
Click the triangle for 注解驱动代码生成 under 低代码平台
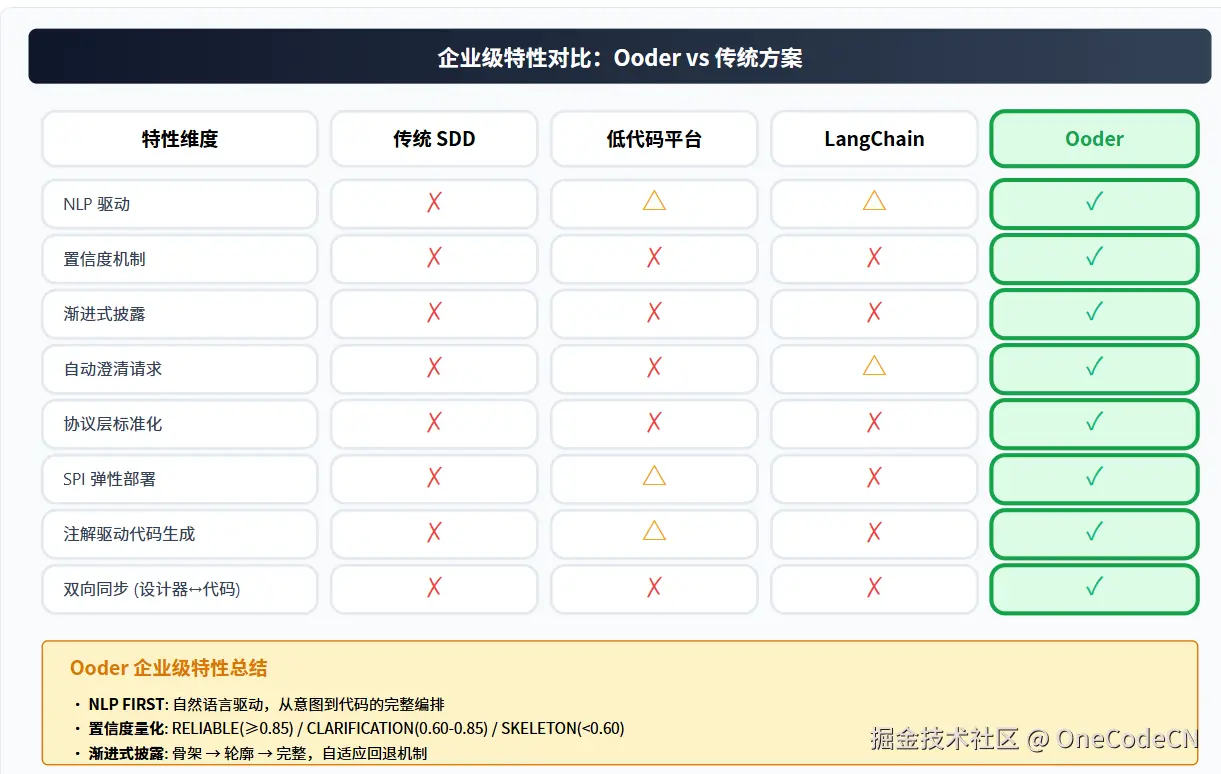pyautogui.click(x=654, y=531)
